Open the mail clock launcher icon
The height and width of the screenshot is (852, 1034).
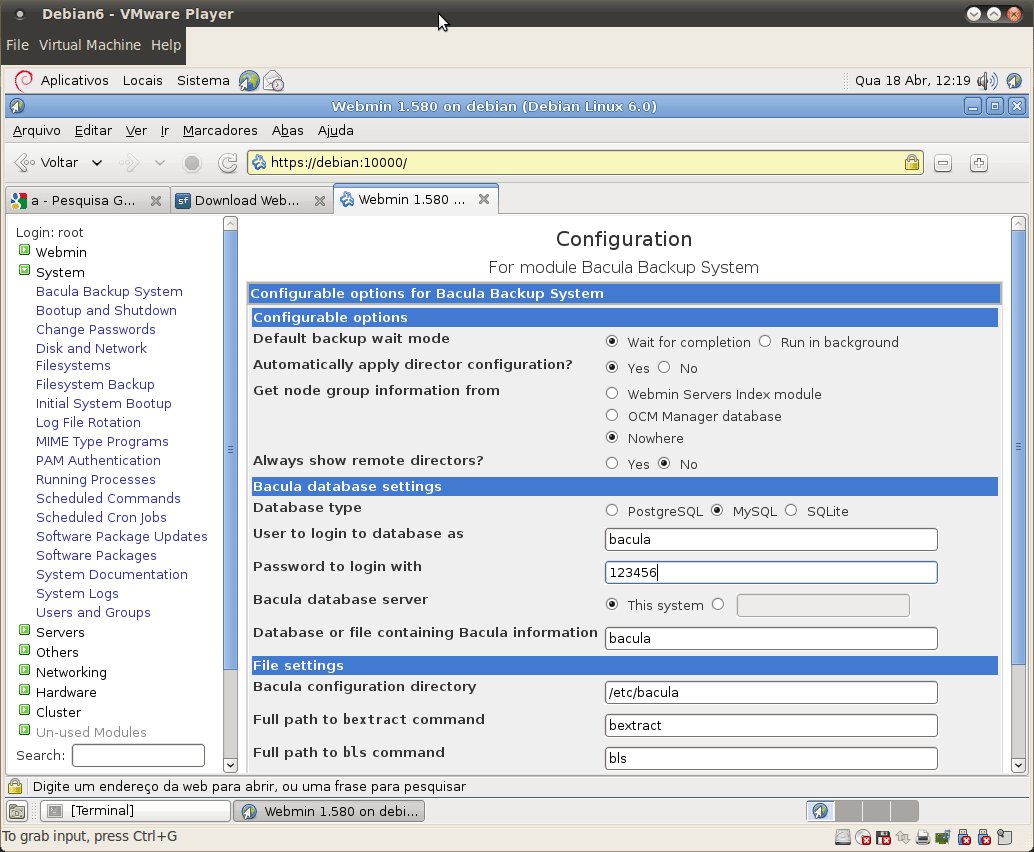(x=274, y=80)
